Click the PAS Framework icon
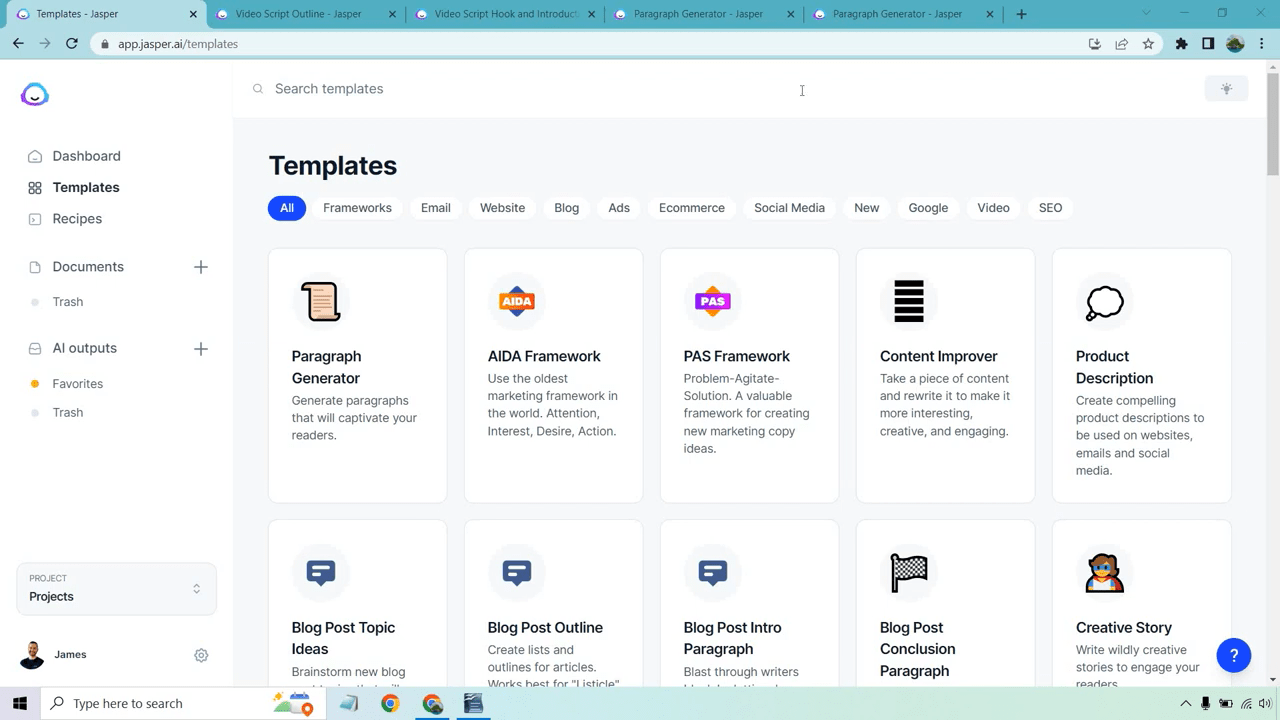 713,301
